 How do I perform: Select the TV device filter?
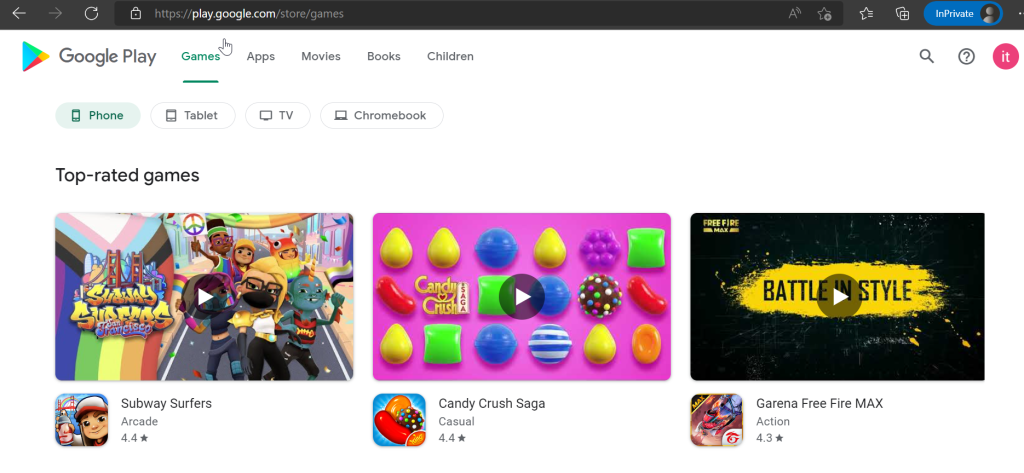(x=278, y=116)
